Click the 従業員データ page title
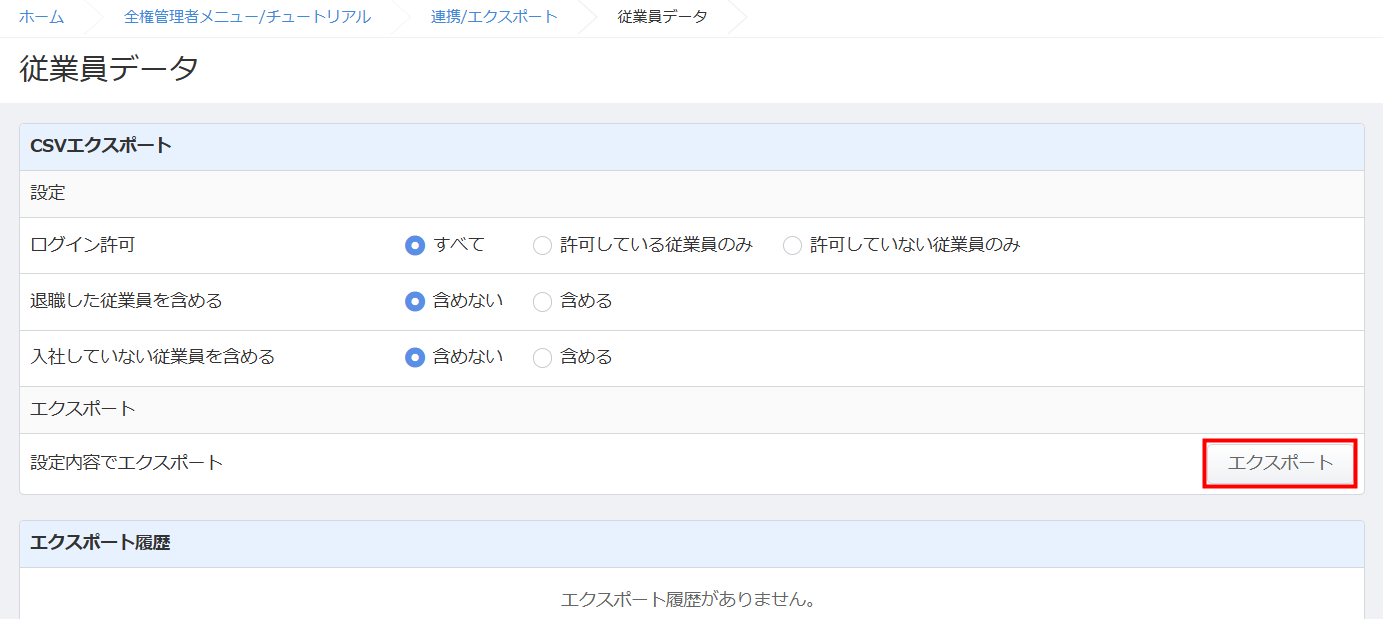Image resolution: width=1383 pixels, height=619 pixels. pyautogui.click(x=109, y=69)
